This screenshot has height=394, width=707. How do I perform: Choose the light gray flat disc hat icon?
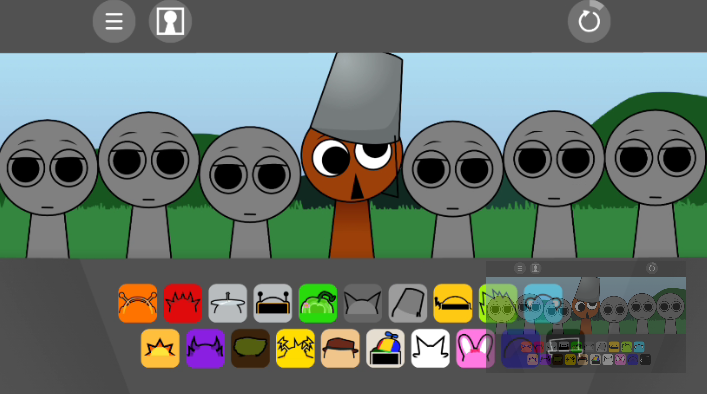pyautogui.click(x=228, y=303)
